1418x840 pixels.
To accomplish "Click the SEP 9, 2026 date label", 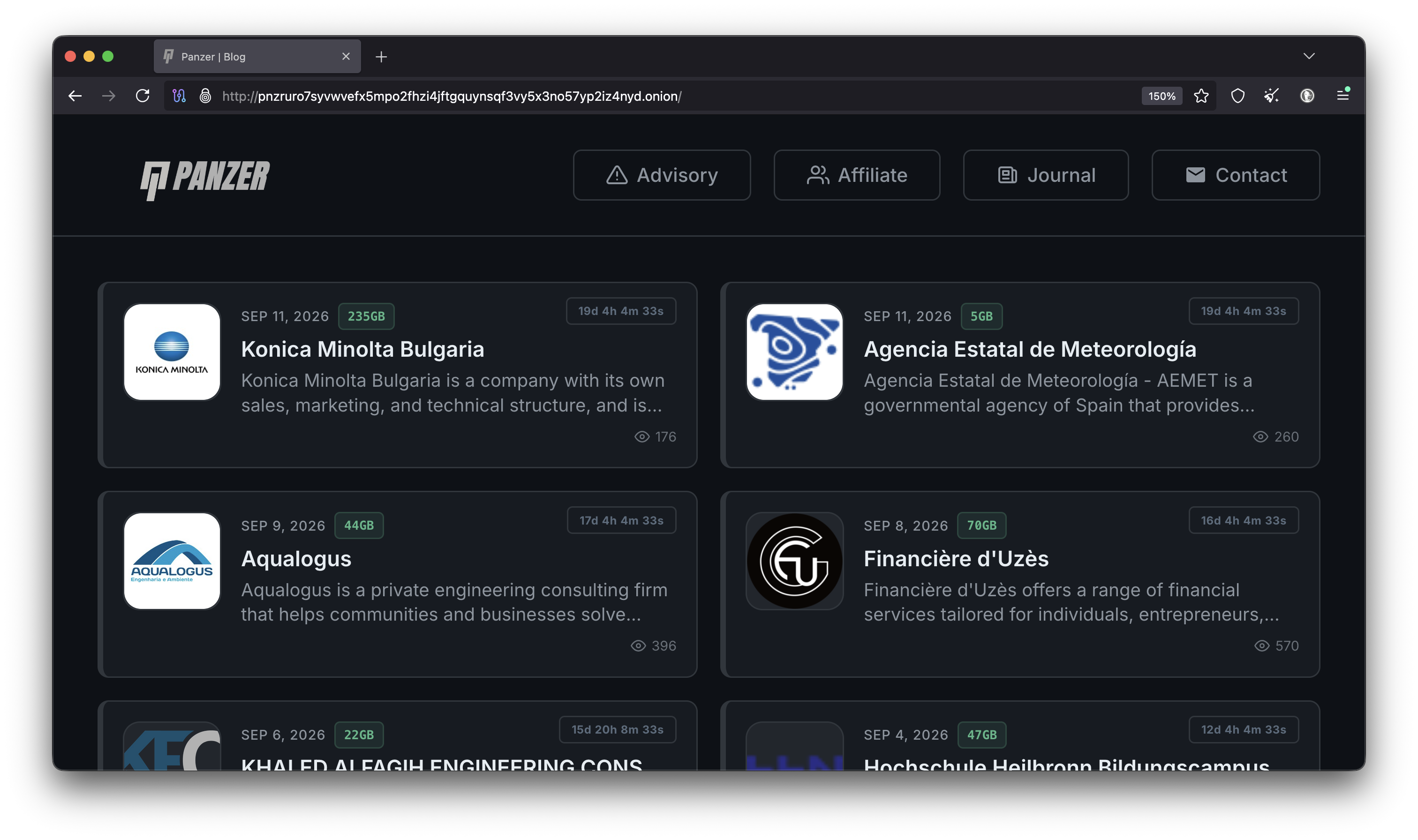I will click(x=283, y=526).
